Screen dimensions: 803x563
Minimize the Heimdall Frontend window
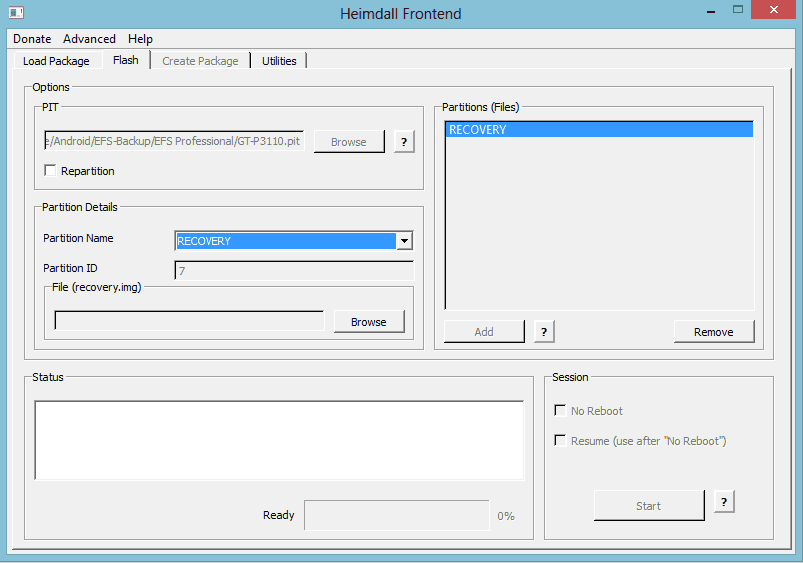click(x=710, y=11)
